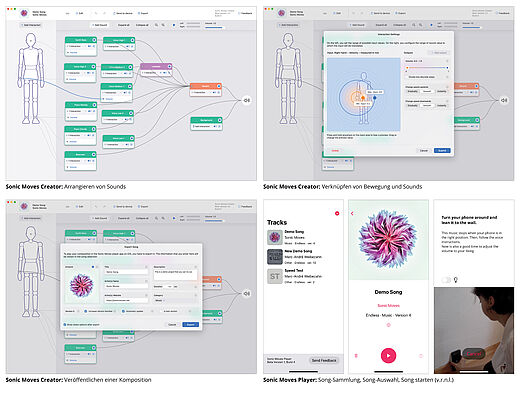Viewport: 520px width, 393px height.
Task: Tap the pink circle icon above Tracks
Action: pyautogui.click(x=337, y=213)
